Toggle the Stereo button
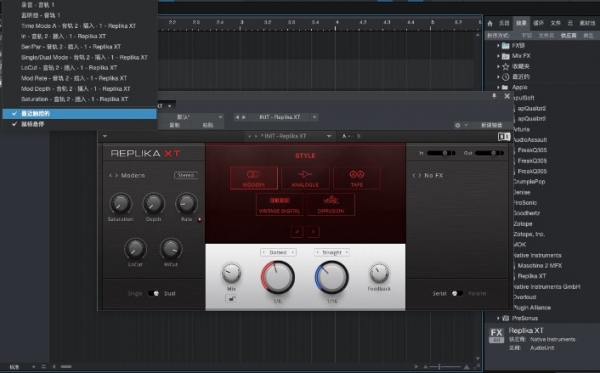 click(x=186, y=175)
